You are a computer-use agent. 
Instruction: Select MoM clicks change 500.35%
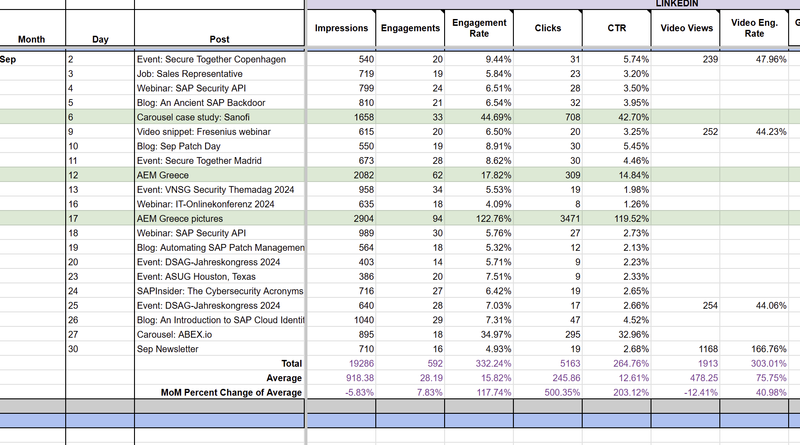[548, 392]
